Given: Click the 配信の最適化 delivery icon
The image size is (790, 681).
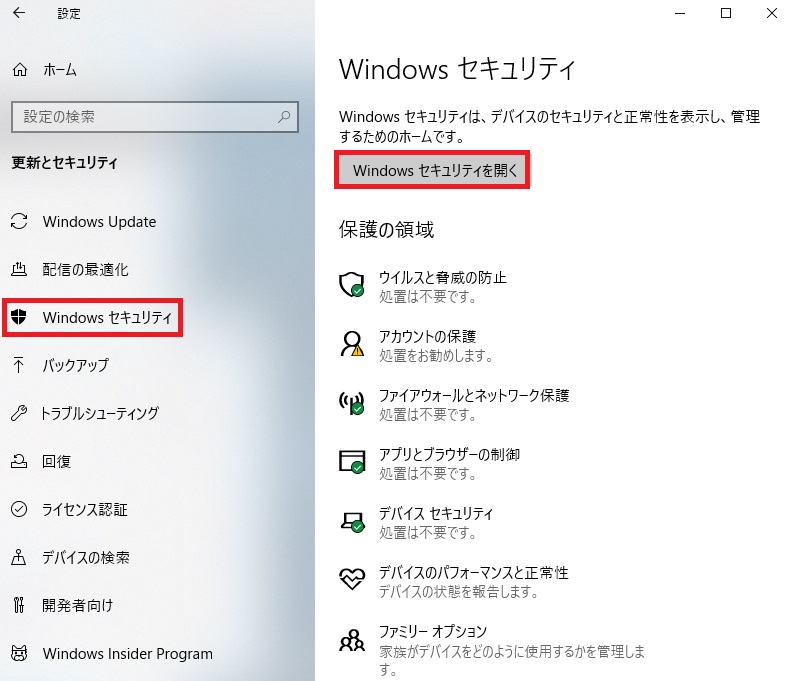Looking at the screenshot, I should (x=19, y=269).
